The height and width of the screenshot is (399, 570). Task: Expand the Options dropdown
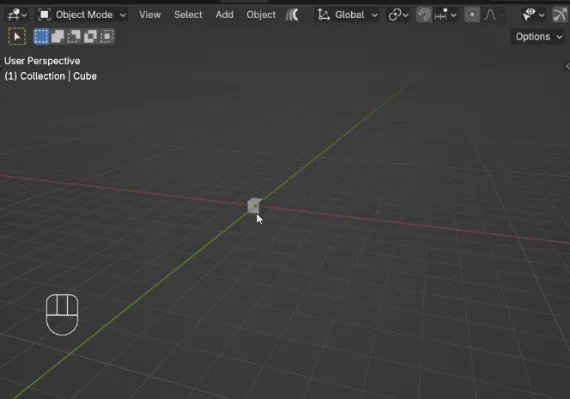point(538,37)
